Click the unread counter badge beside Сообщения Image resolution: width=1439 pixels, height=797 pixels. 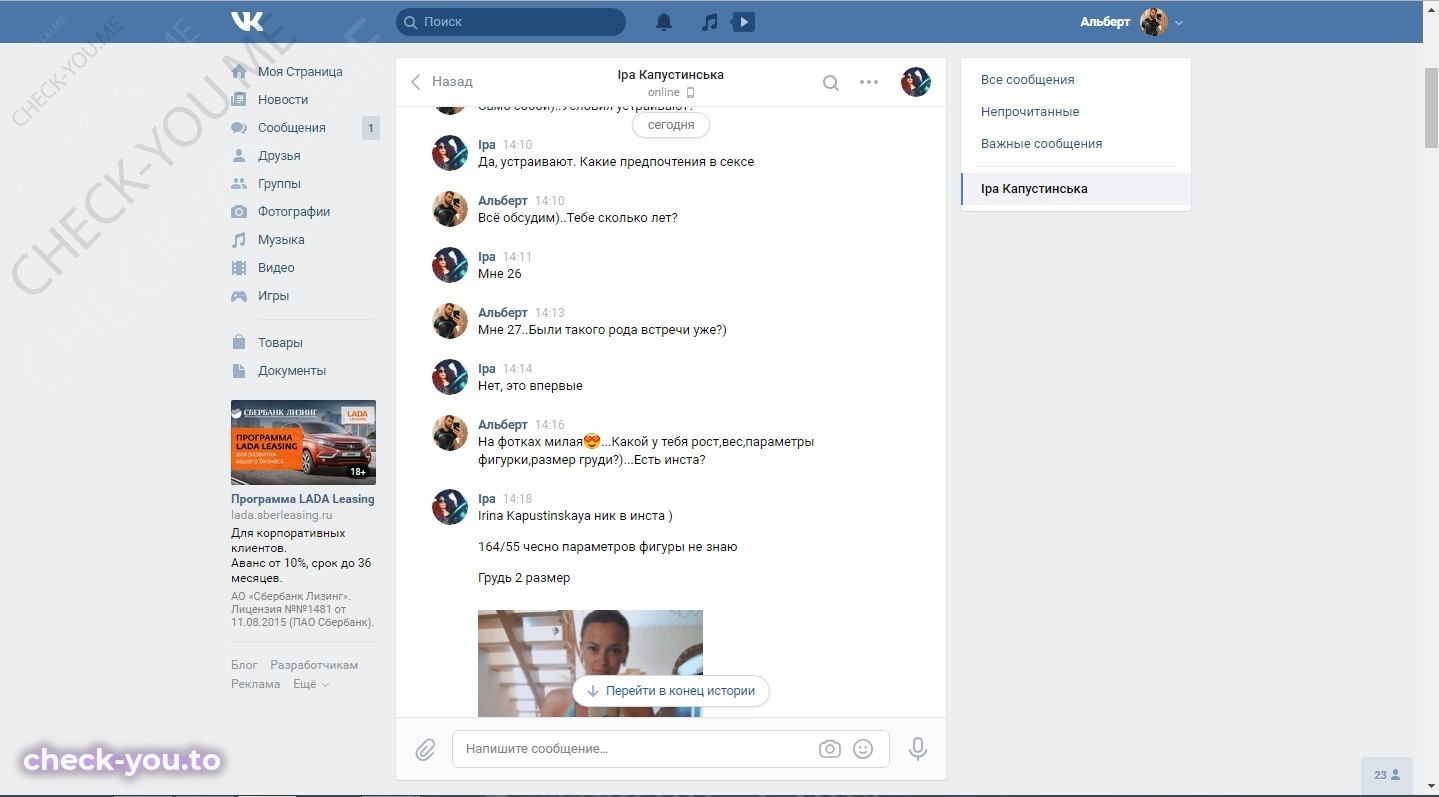click(370, 128)
